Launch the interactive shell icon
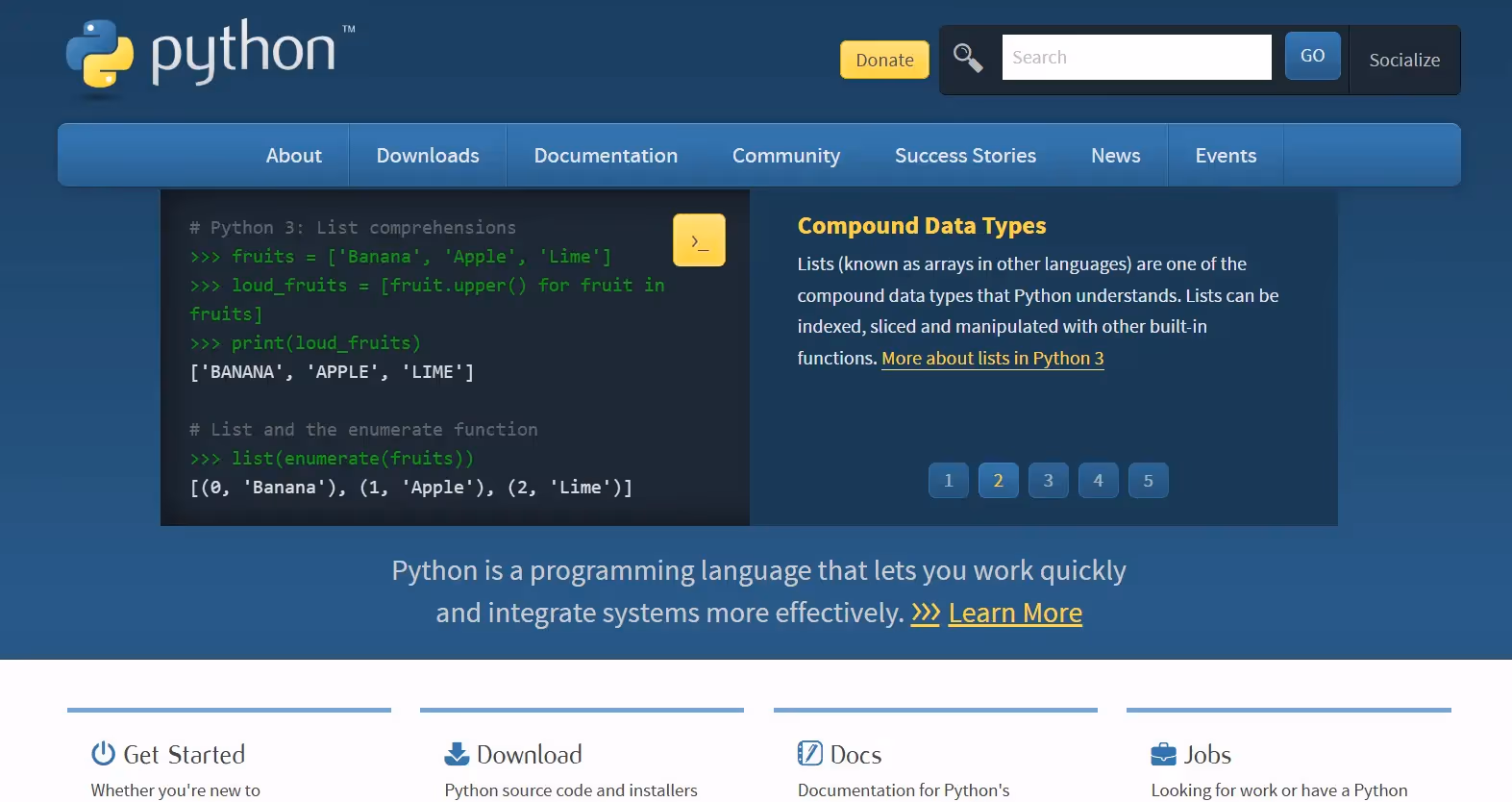Screen dimensions: 1512x802 pyautogui.click(x=699, y=240)
